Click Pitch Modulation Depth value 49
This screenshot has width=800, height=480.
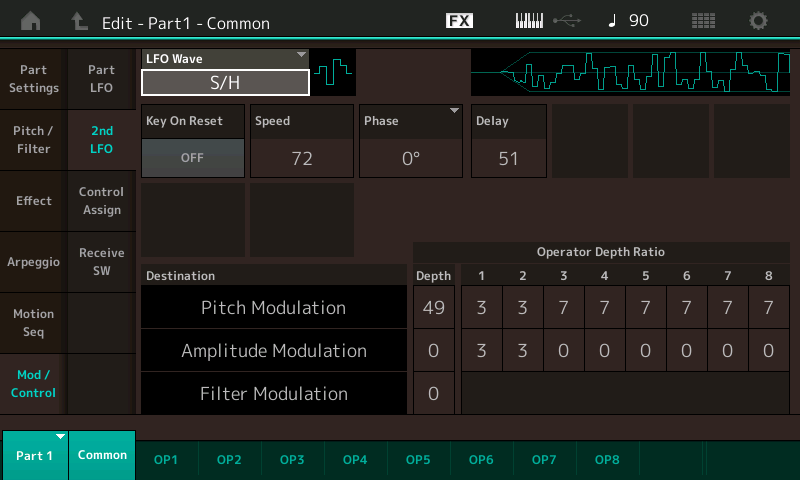[x=434, y=308]
